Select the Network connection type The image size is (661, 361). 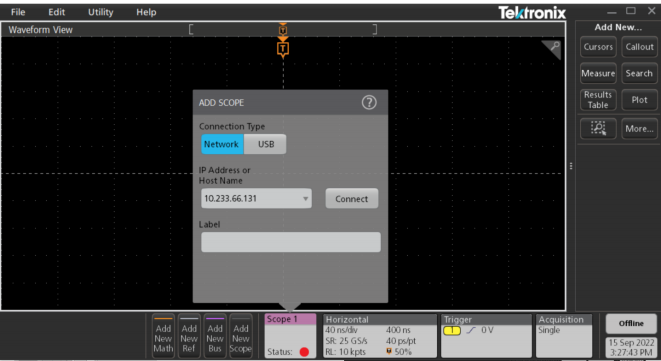coord(222,144)
